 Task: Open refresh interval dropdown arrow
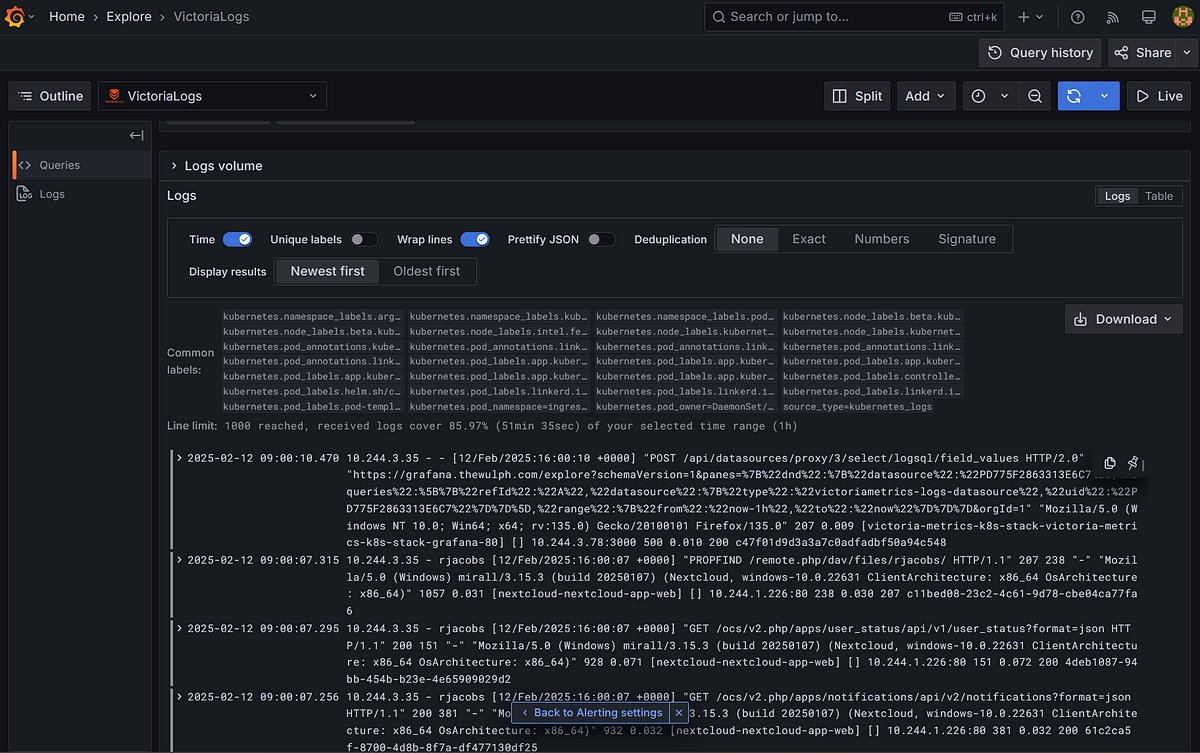1105,96
